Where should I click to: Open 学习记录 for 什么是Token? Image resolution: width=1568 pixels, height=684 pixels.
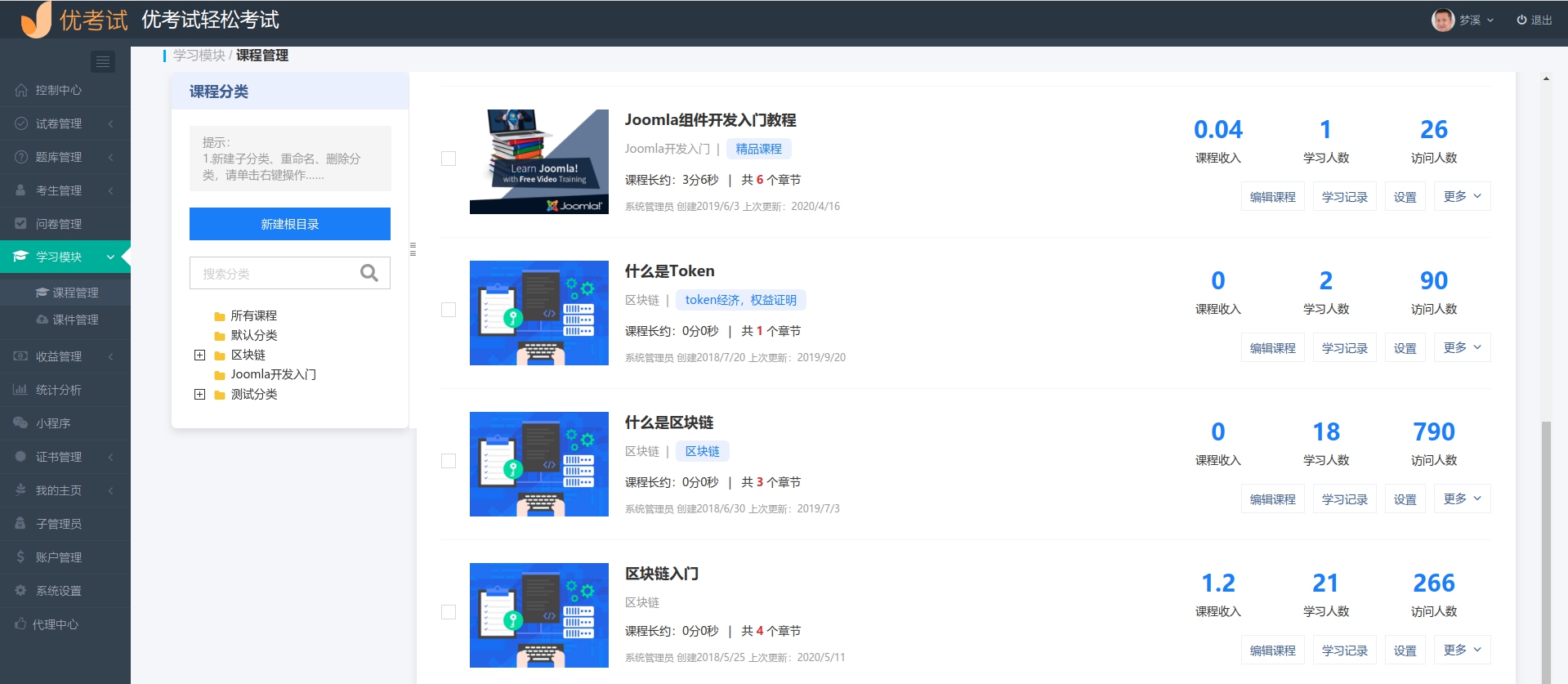pyautogui.click(x=1345, y=348)
